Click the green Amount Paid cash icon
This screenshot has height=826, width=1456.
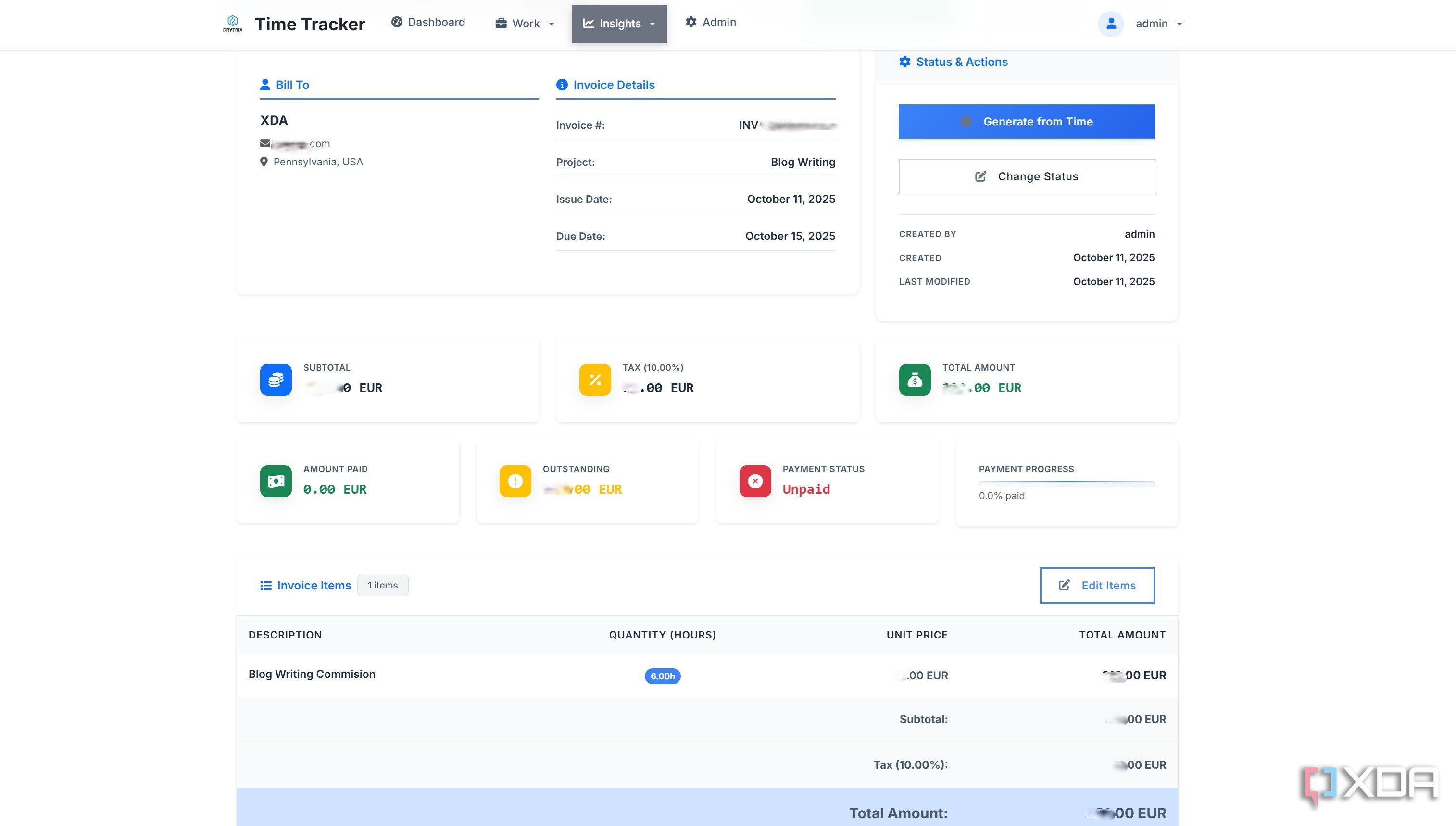tap(276, 481)
